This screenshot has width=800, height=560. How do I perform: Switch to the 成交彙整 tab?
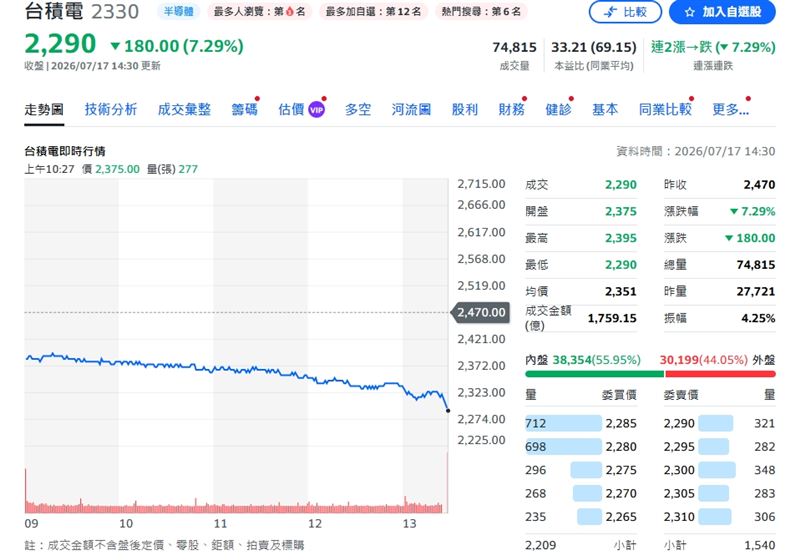coord(184,109)
